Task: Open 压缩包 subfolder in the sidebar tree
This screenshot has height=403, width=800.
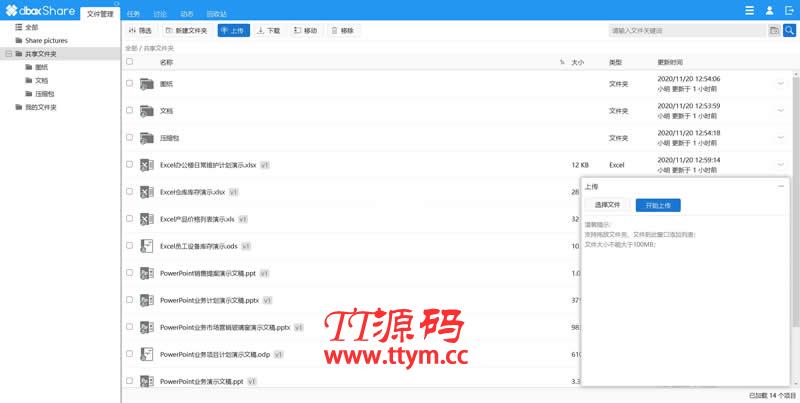Action: (45, 94)
